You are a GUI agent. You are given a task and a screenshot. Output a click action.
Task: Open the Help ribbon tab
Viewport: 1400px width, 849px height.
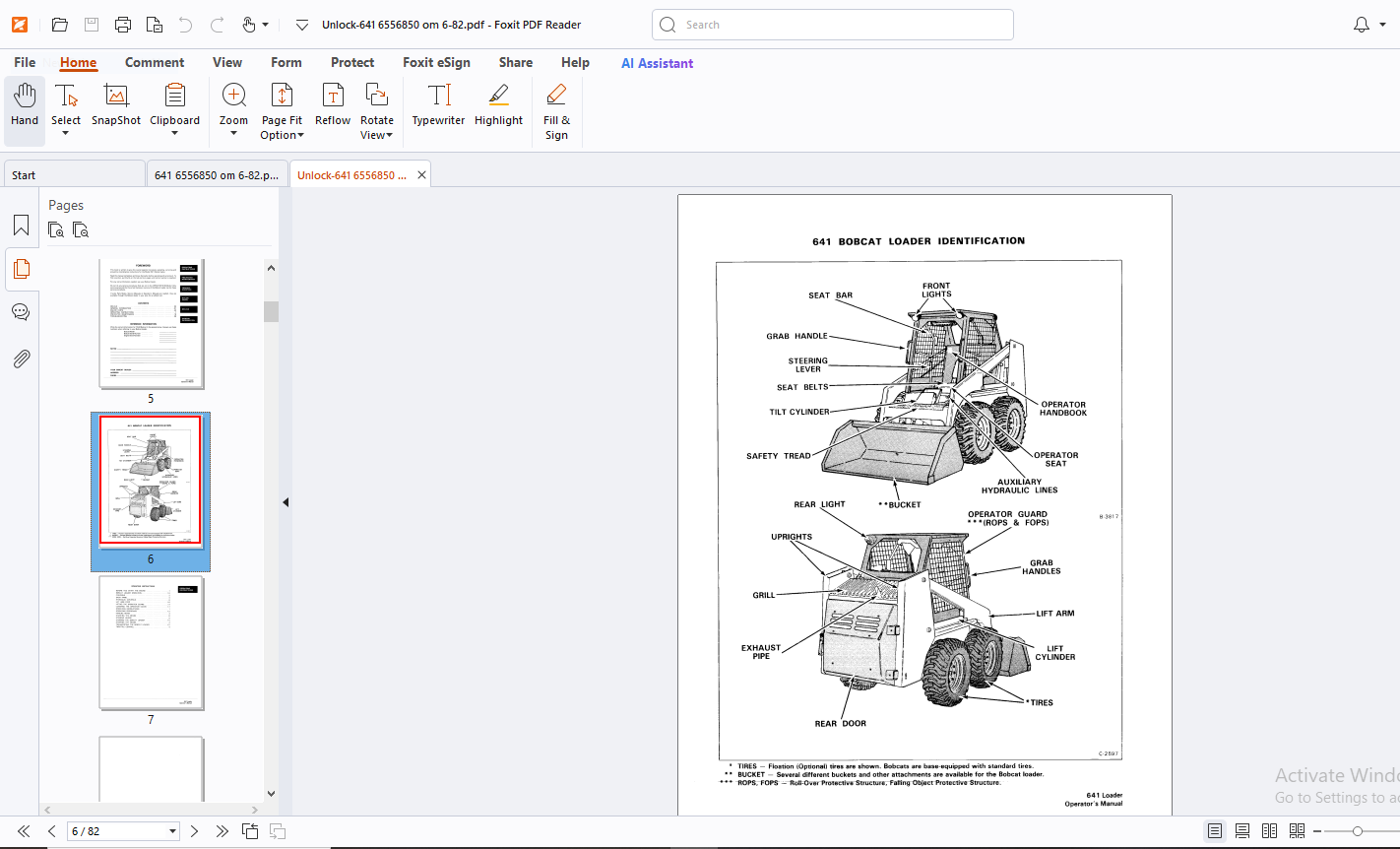click(575, 62)
